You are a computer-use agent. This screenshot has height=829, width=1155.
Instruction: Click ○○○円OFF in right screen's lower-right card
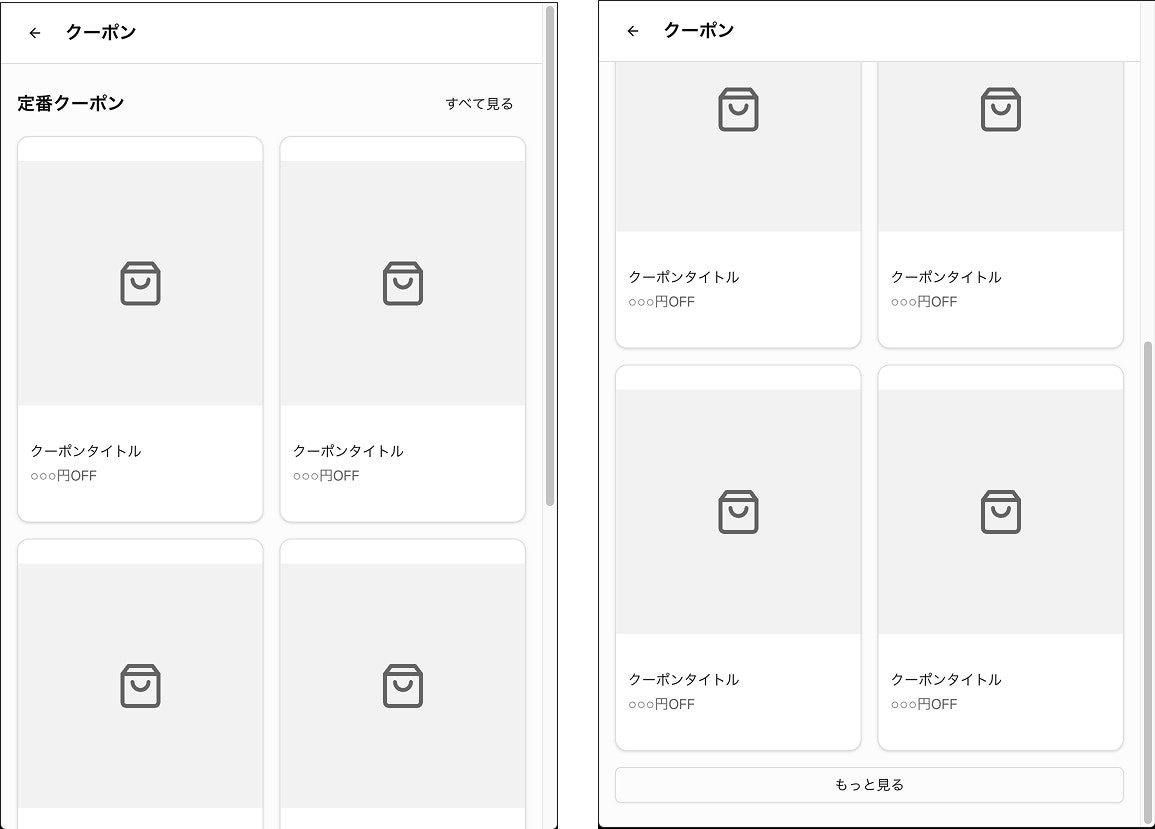(x=924, y=704)
